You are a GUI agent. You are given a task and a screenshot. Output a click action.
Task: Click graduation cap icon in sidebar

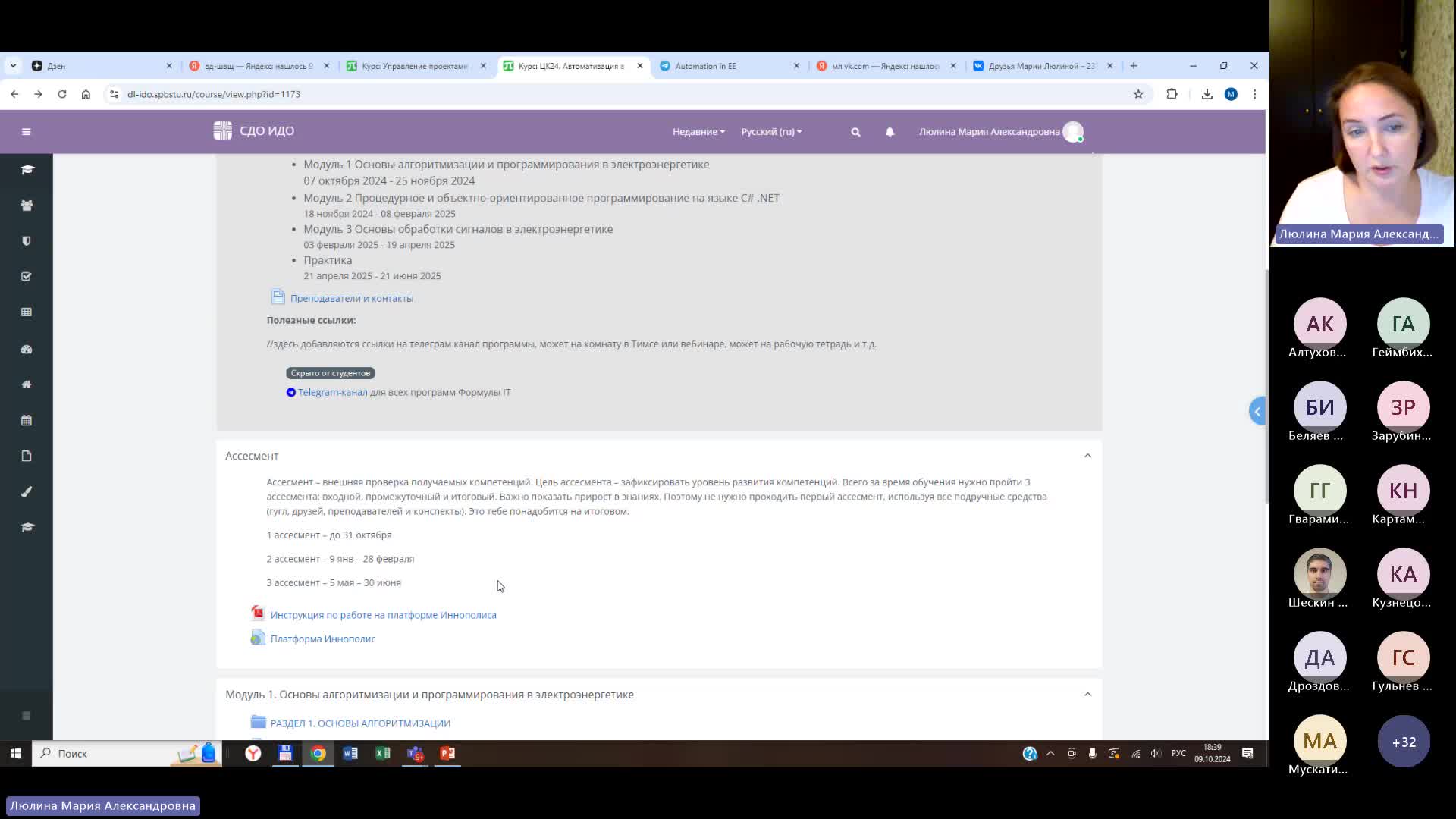click(27, 169)
